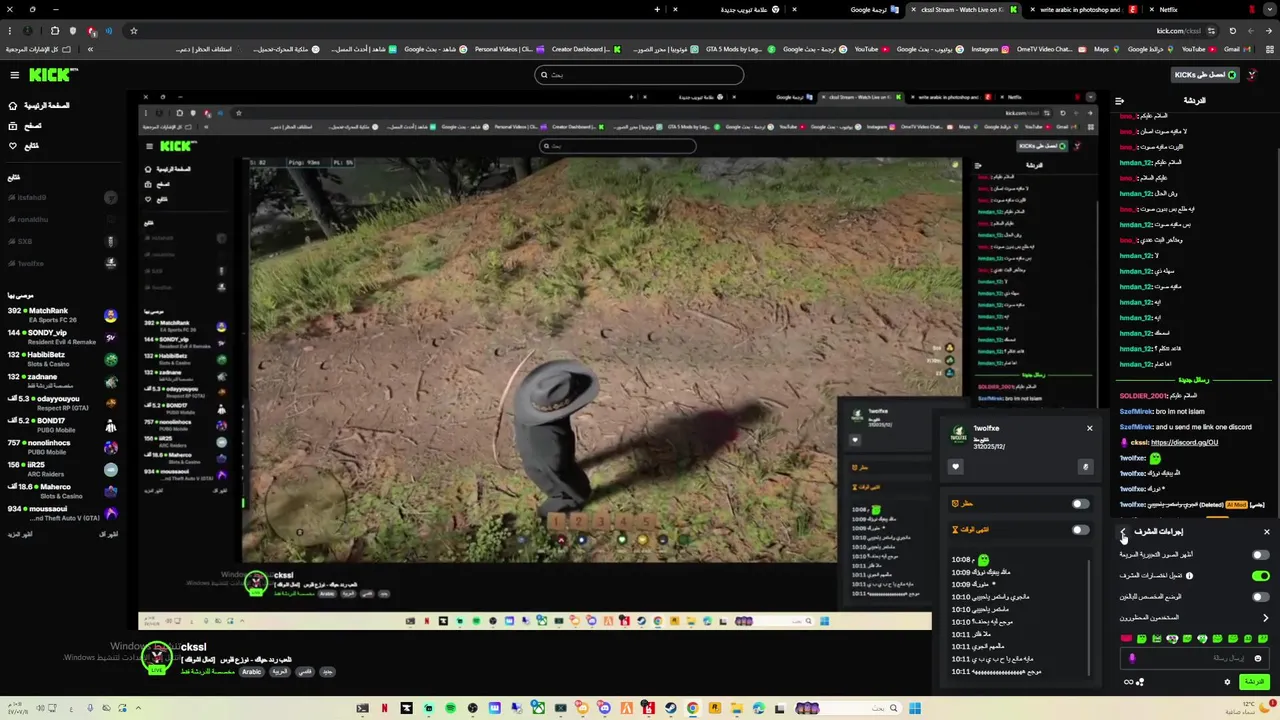Open Netflix from Windows taskbar

point(384,708)
